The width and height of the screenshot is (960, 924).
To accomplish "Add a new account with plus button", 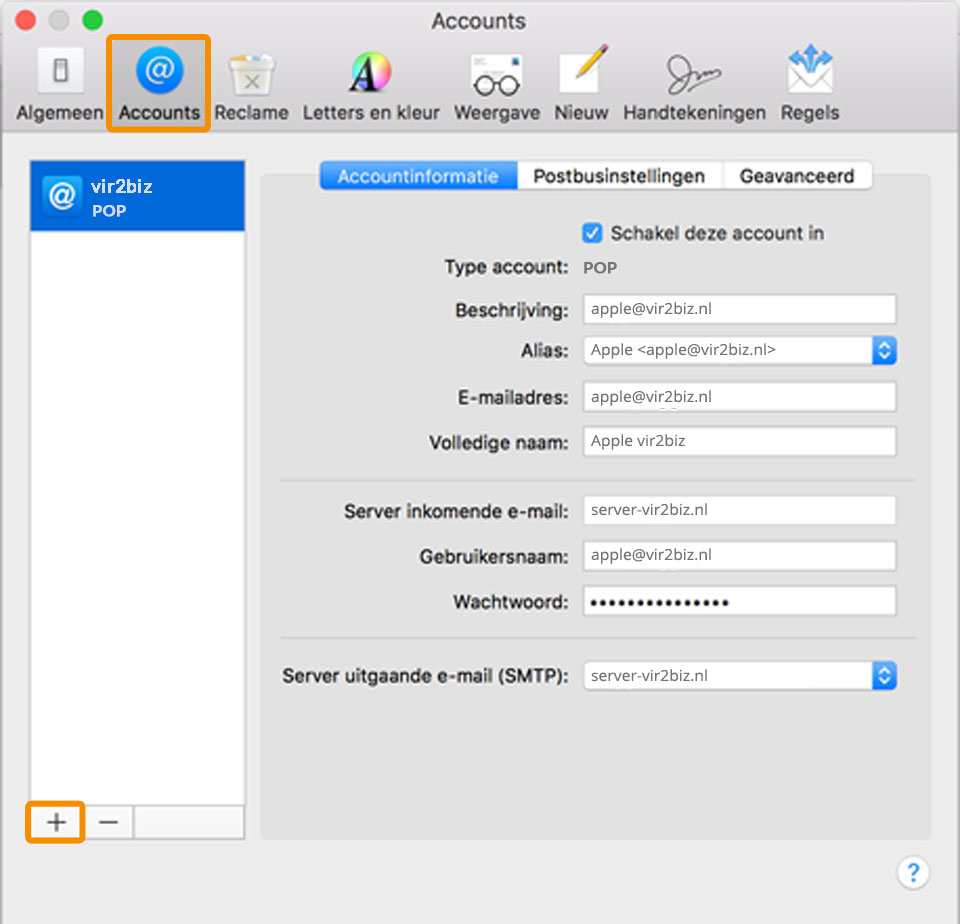I will [x=56, y=822].
